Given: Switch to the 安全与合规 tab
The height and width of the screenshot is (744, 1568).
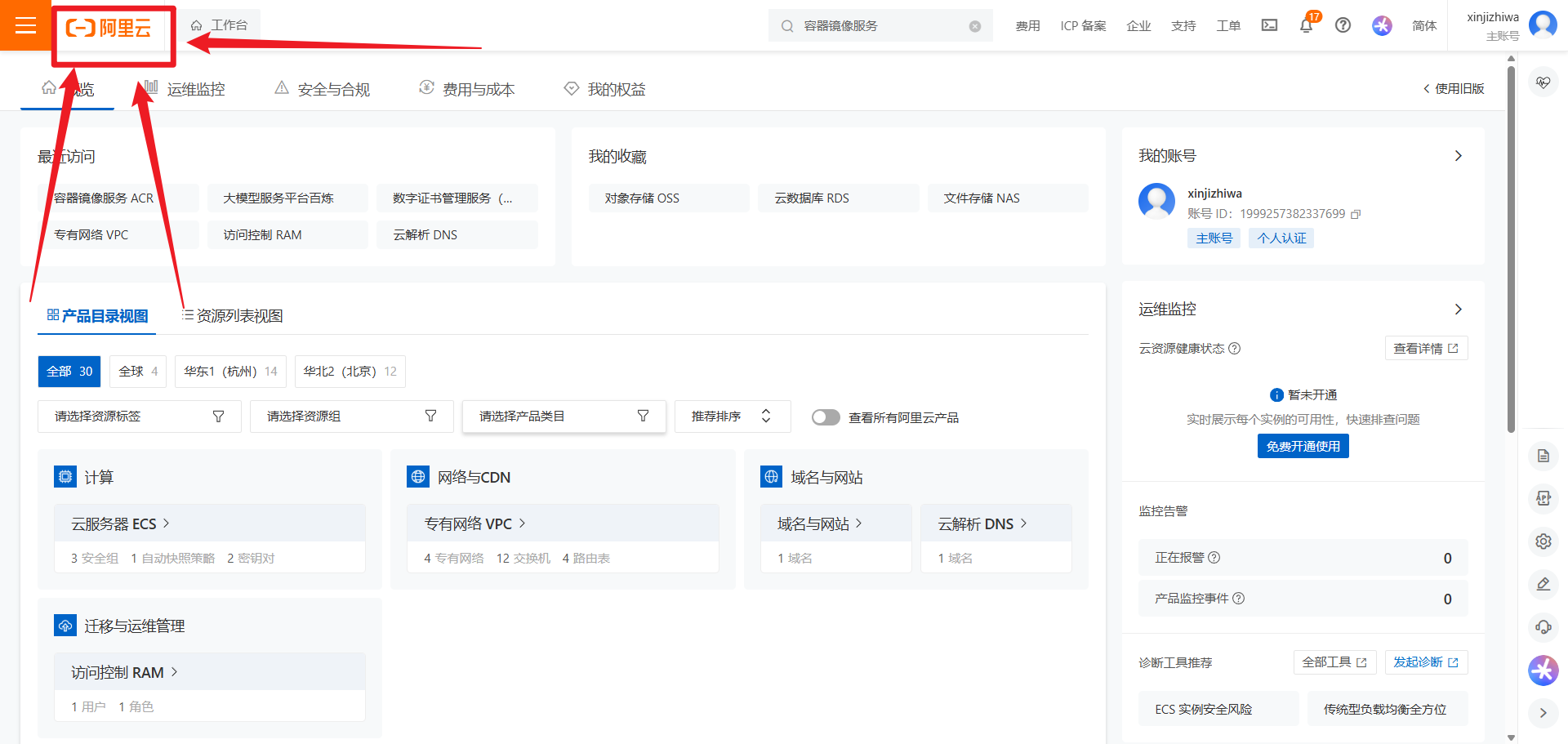Looking at the screenshot, I should (323, 89).
